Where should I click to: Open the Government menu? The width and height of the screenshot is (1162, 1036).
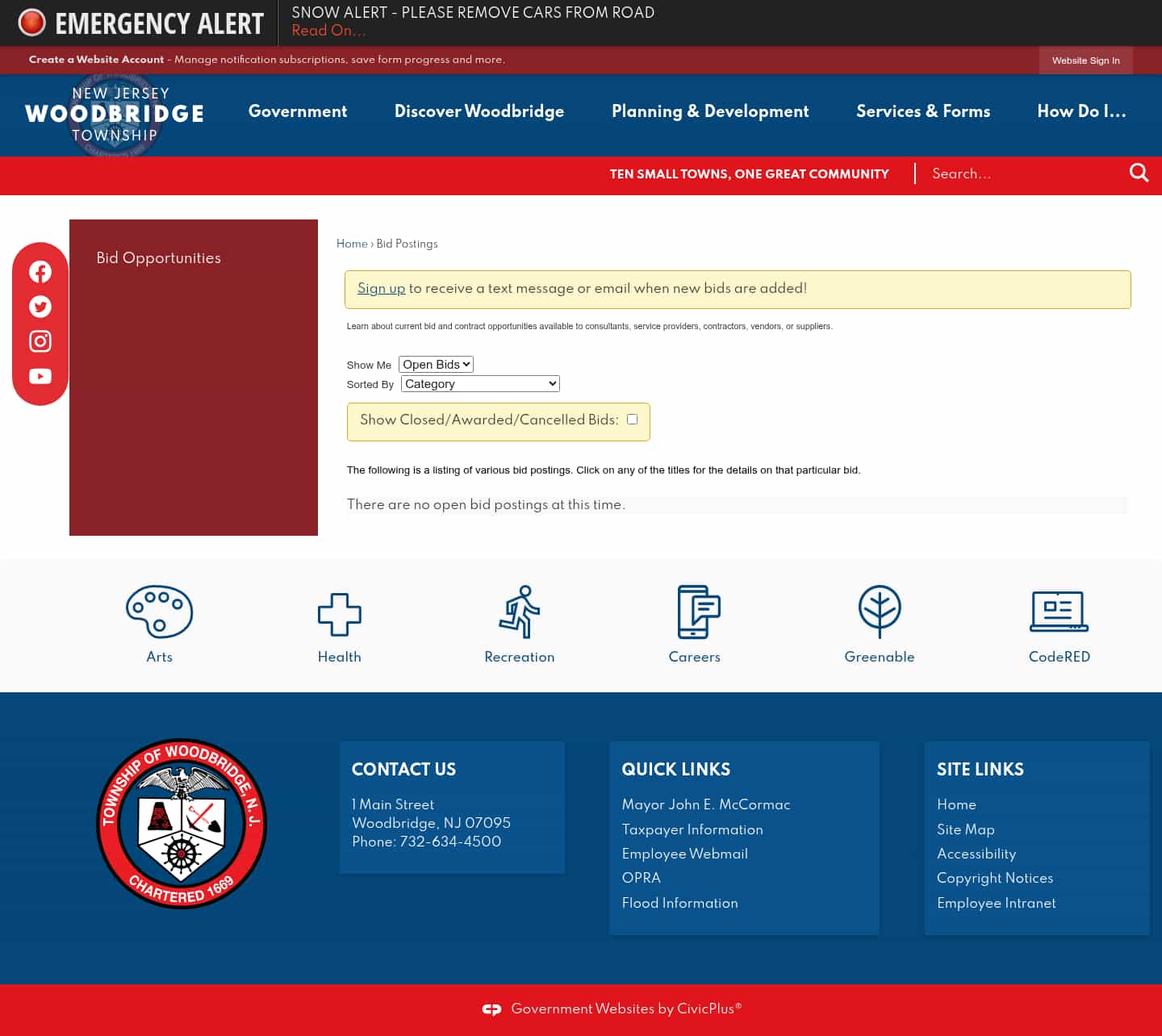tap(297, 112)
